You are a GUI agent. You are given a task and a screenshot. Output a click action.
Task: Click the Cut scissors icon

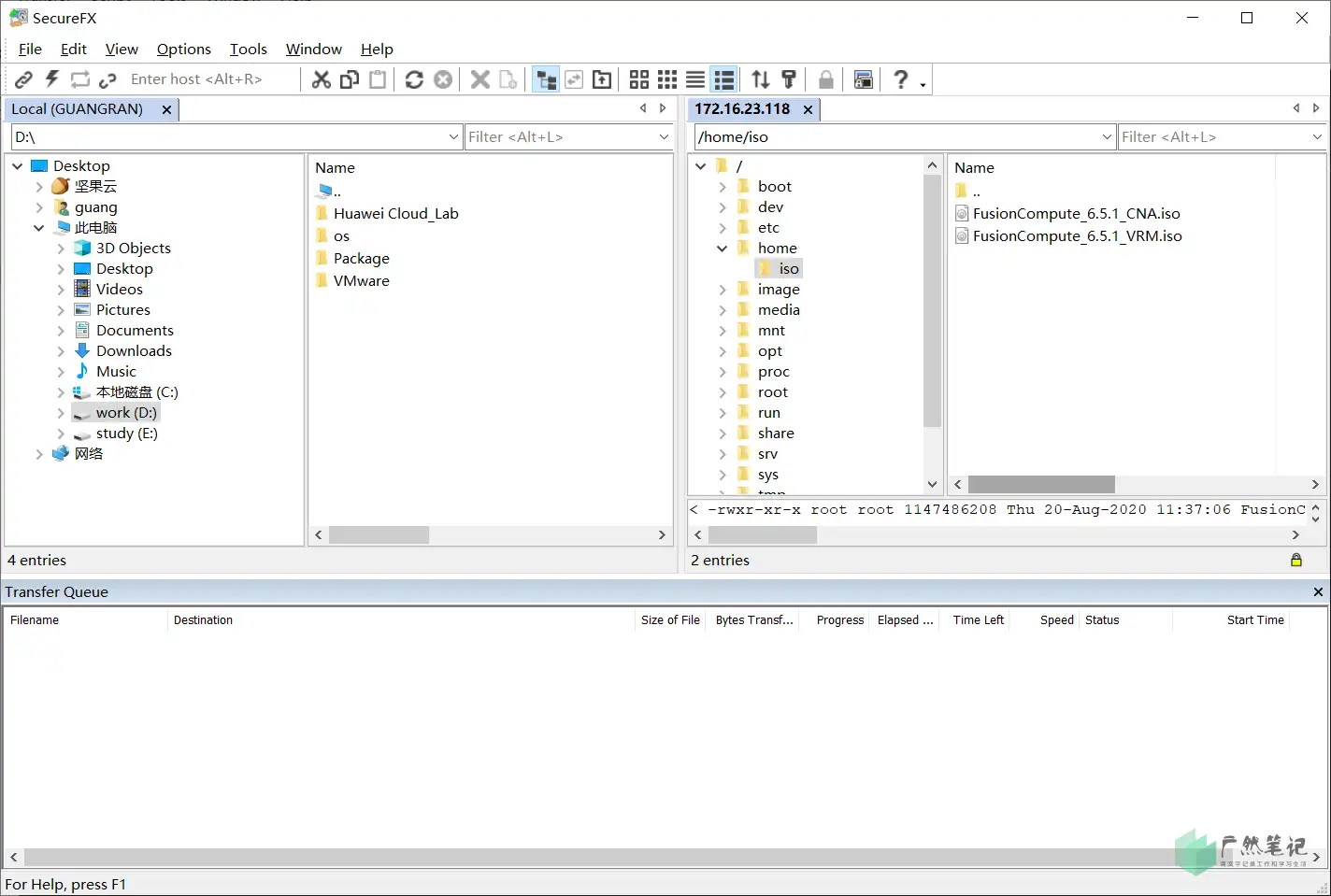[x=322, y=79]
